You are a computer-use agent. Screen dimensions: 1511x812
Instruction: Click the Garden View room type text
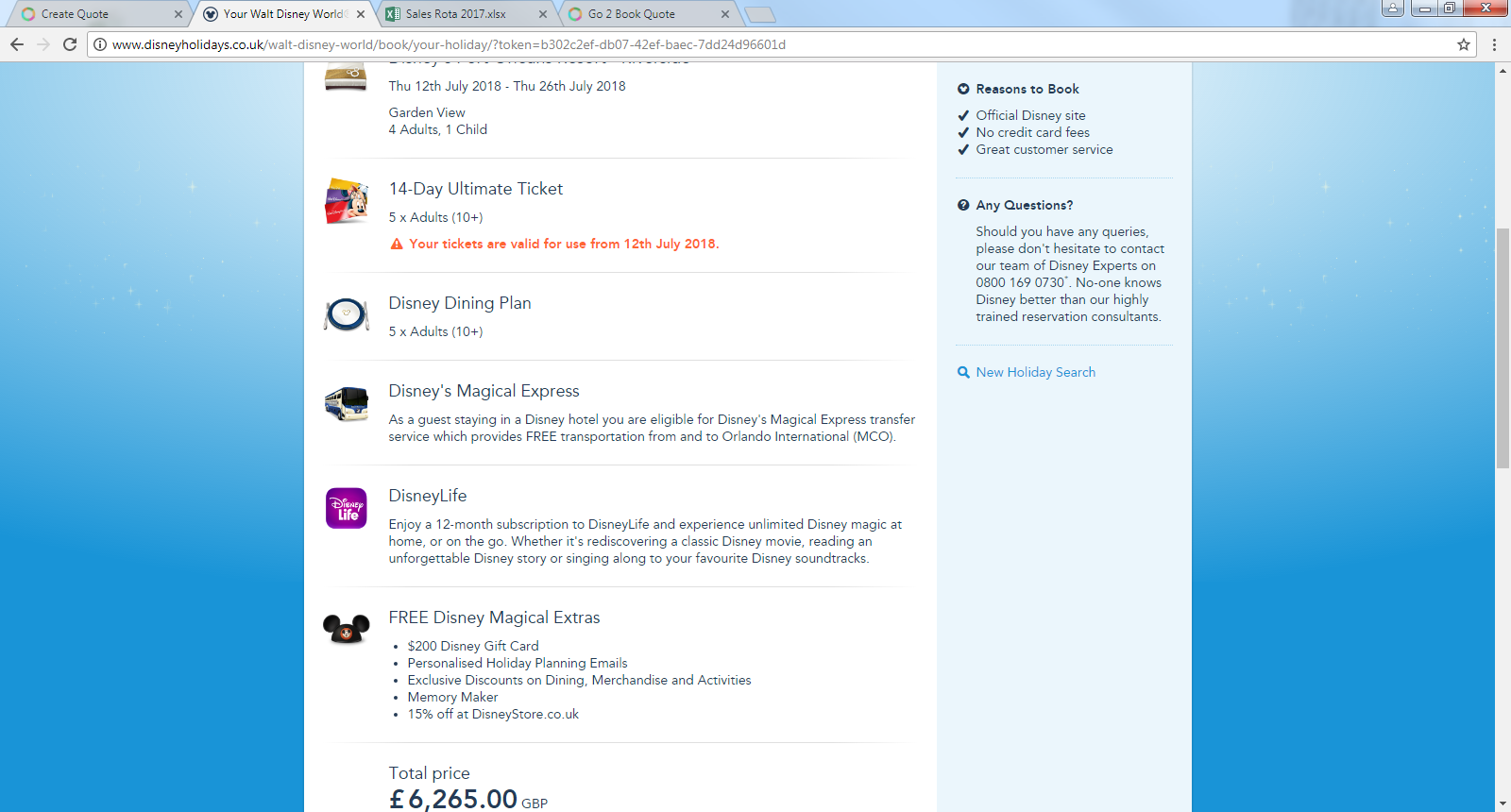[x=427, y=112]
